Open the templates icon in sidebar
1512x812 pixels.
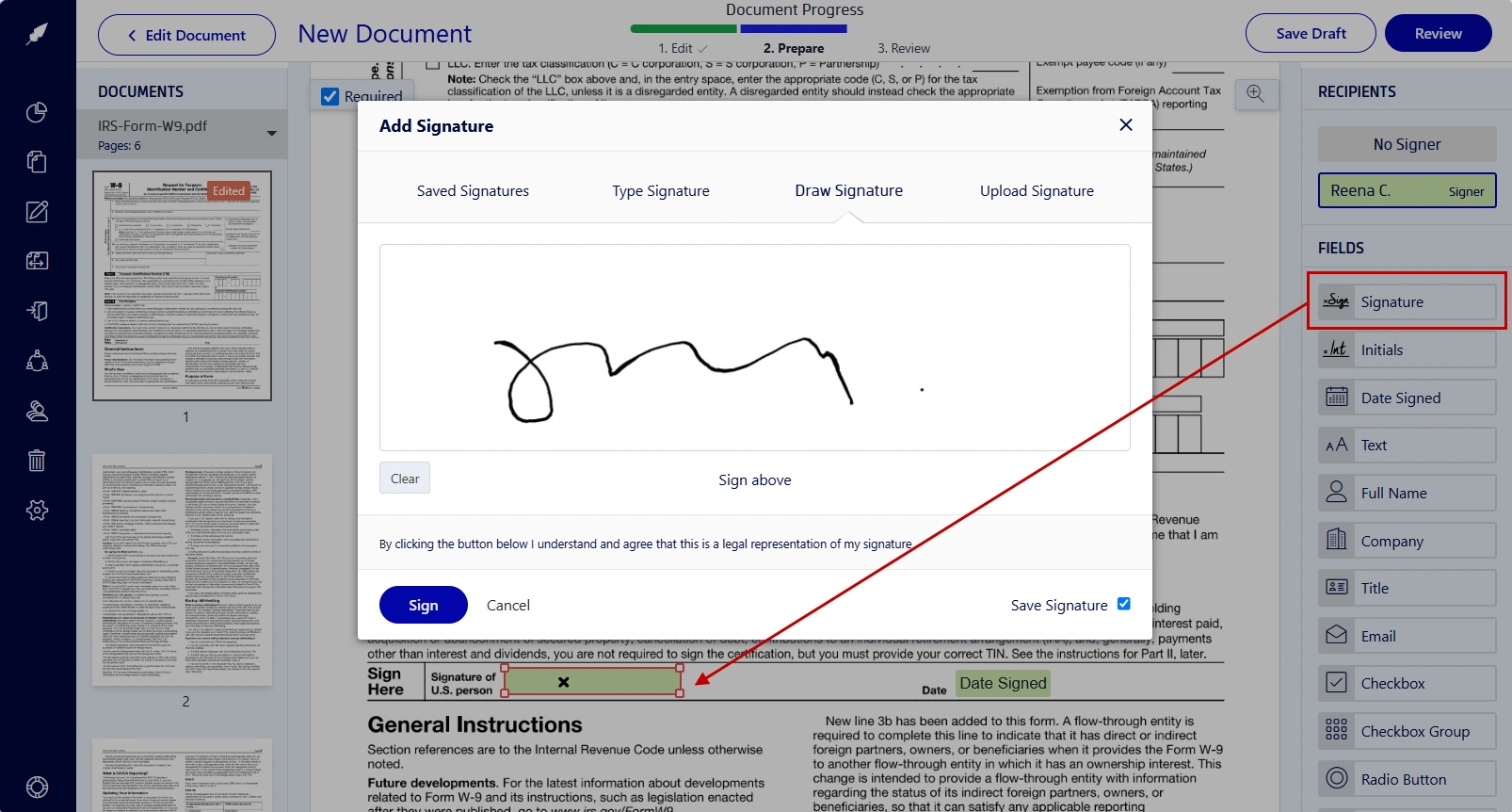(37, 261)
